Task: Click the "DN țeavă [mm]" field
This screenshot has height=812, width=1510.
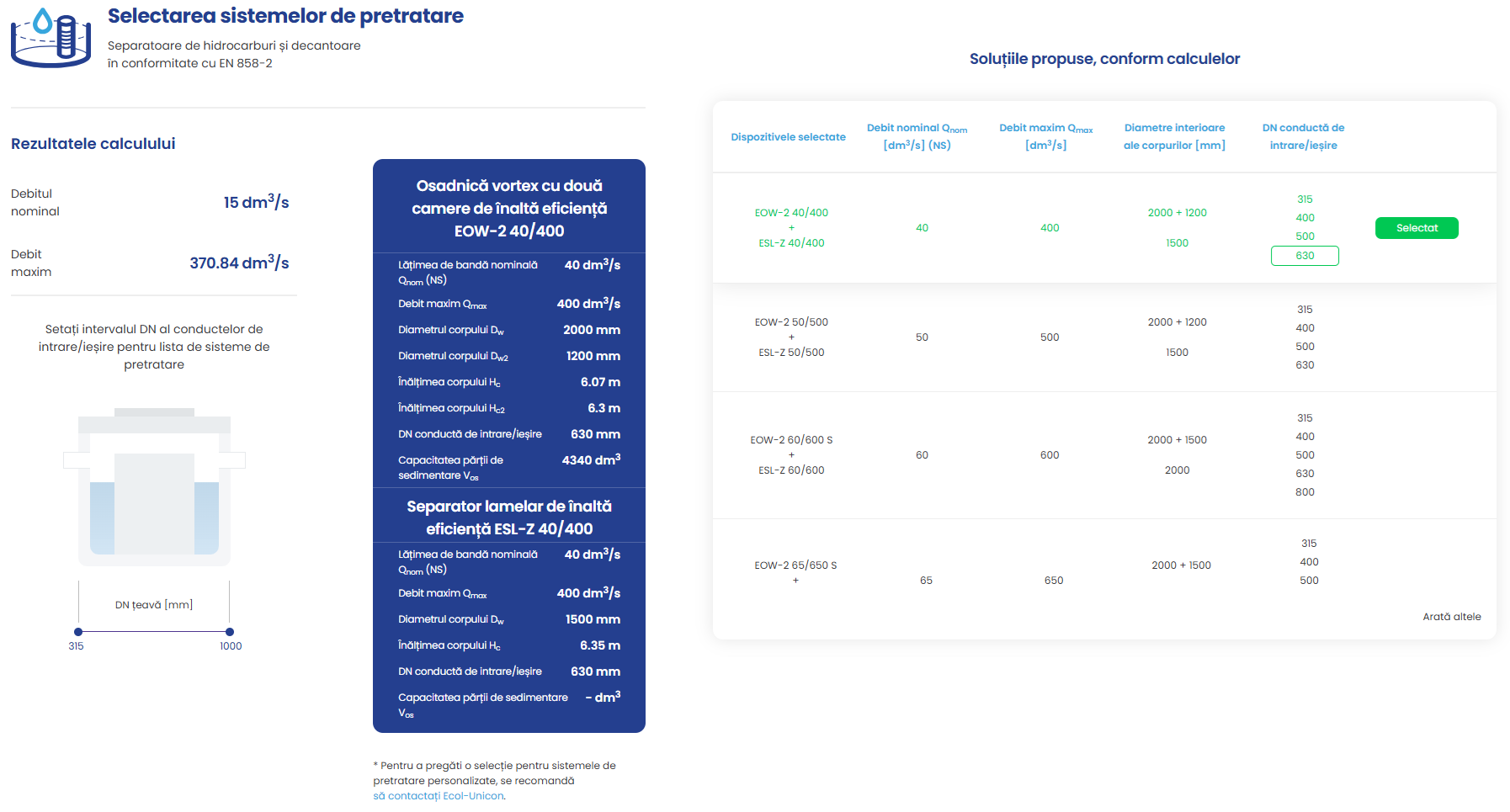Action: 153,603
